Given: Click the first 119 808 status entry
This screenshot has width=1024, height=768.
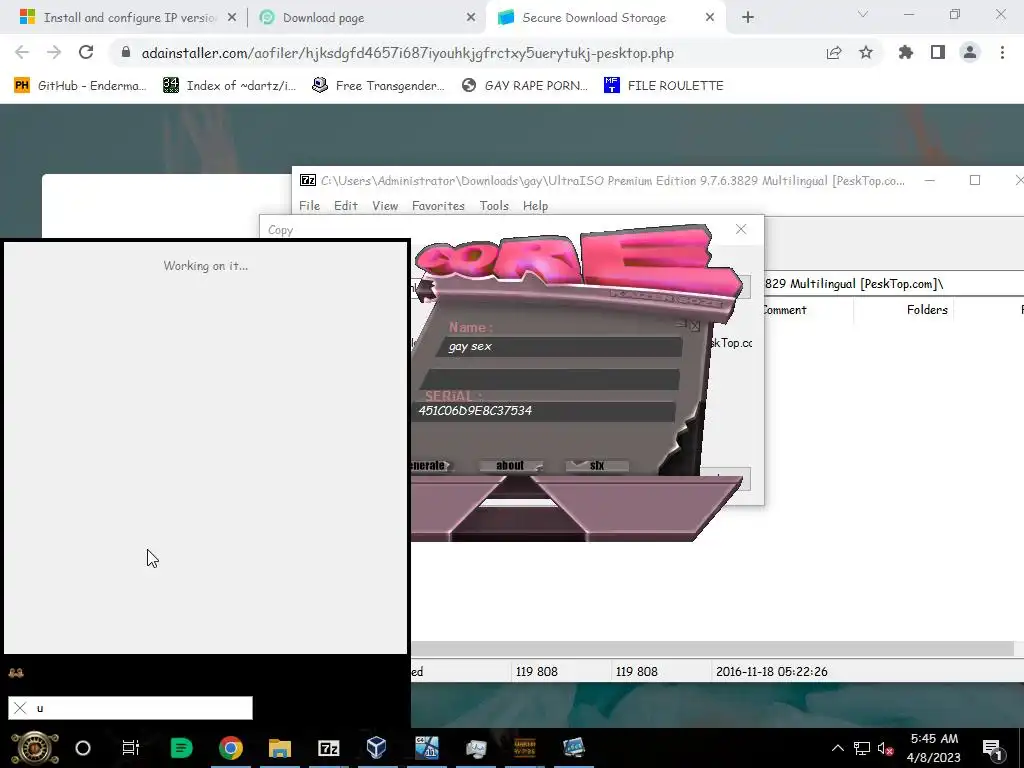Looking at the screenshot, I should pyautogui.click(x=537, y=671).
